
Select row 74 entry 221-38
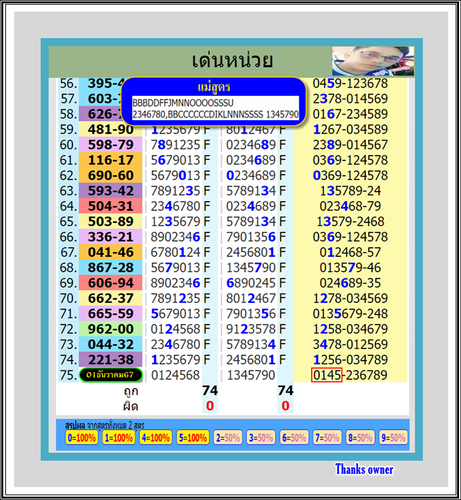(x=111, y=360)
